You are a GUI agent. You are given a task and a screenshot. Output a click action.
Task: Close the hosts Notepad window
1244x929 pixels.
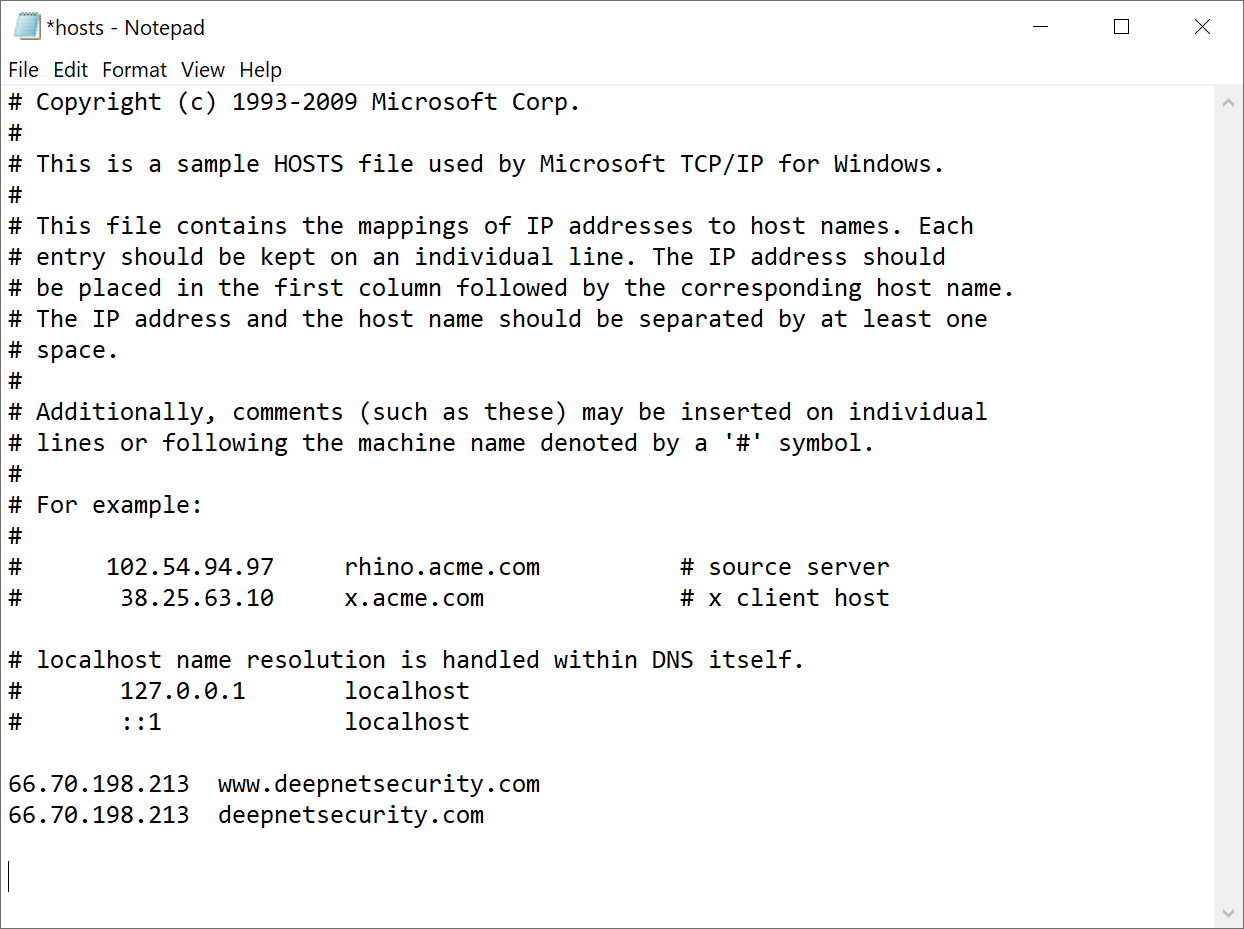1202,27
